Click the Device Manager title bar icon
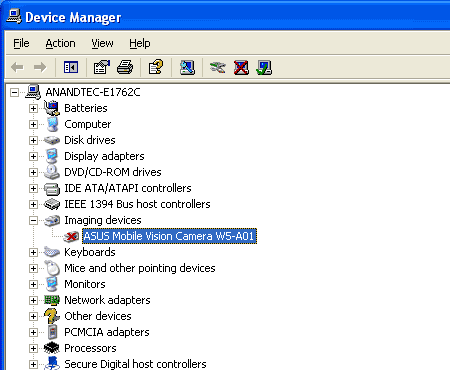This screenshot has width=450, height=370. point(14,17)
